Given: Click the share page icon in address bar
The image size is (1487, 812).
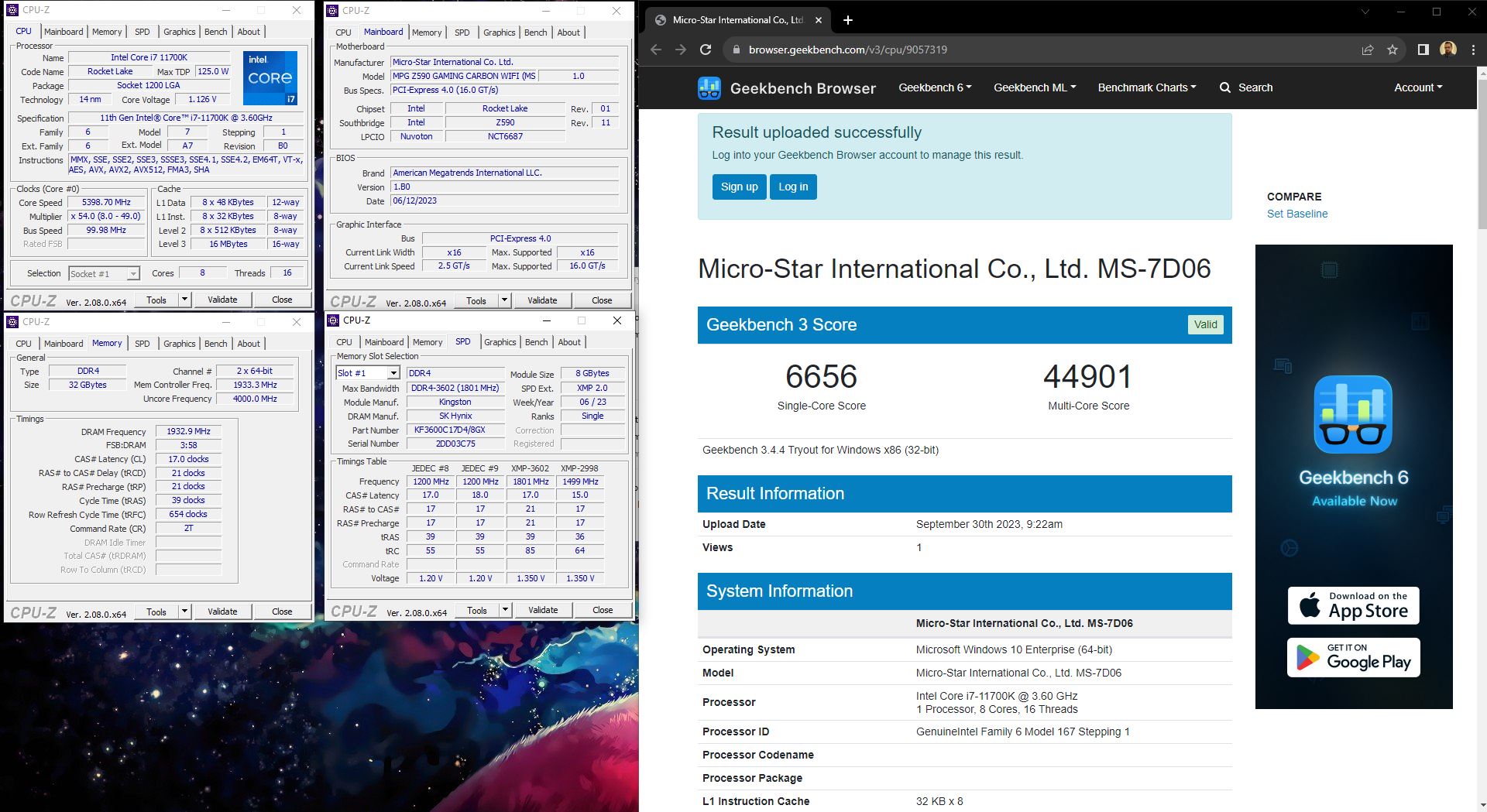Looking at the screenshot, I should pos(1368,50).
